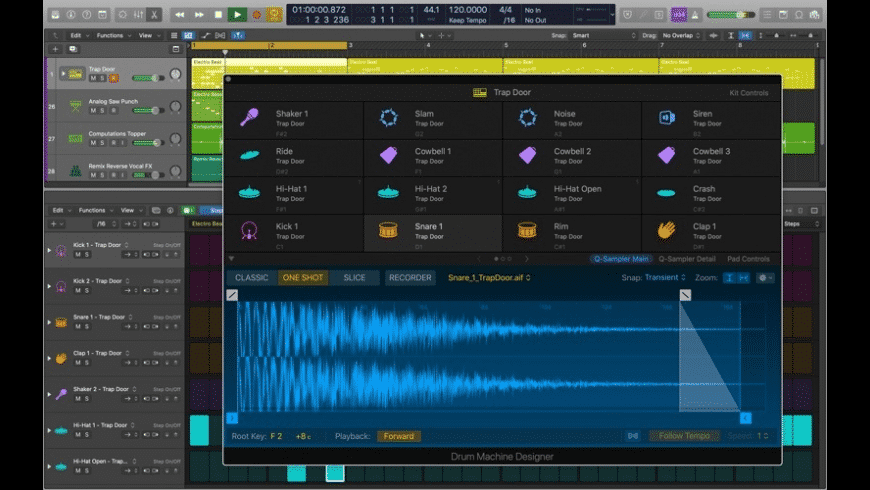The image size is (870, 490).
Task: Open the Quick Sampler gear menu
Action: 765,278
